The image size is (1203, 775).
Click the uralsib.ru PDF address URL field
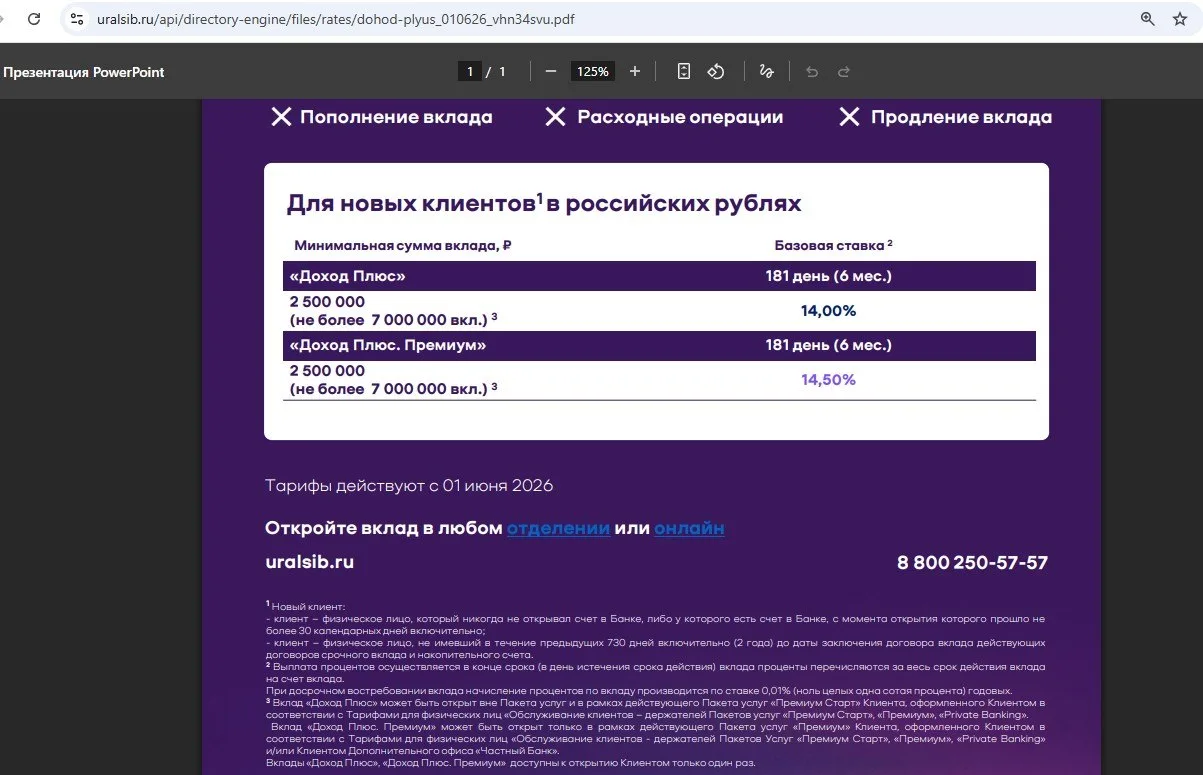click(335, 19)
